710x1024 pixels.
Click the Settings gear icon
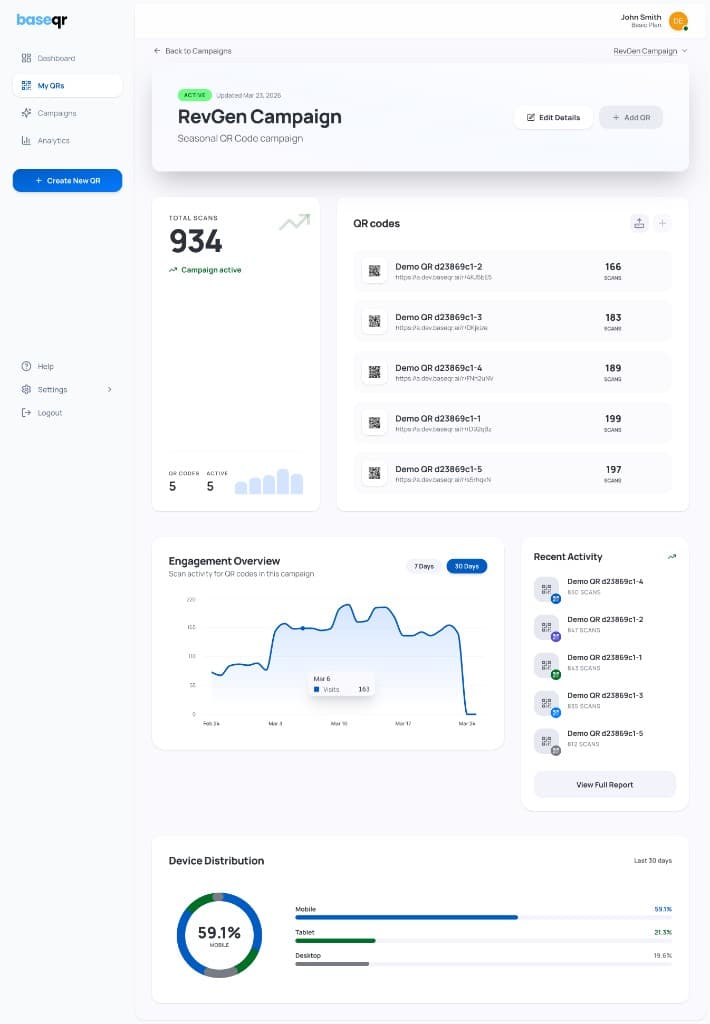tap(26, 389)
